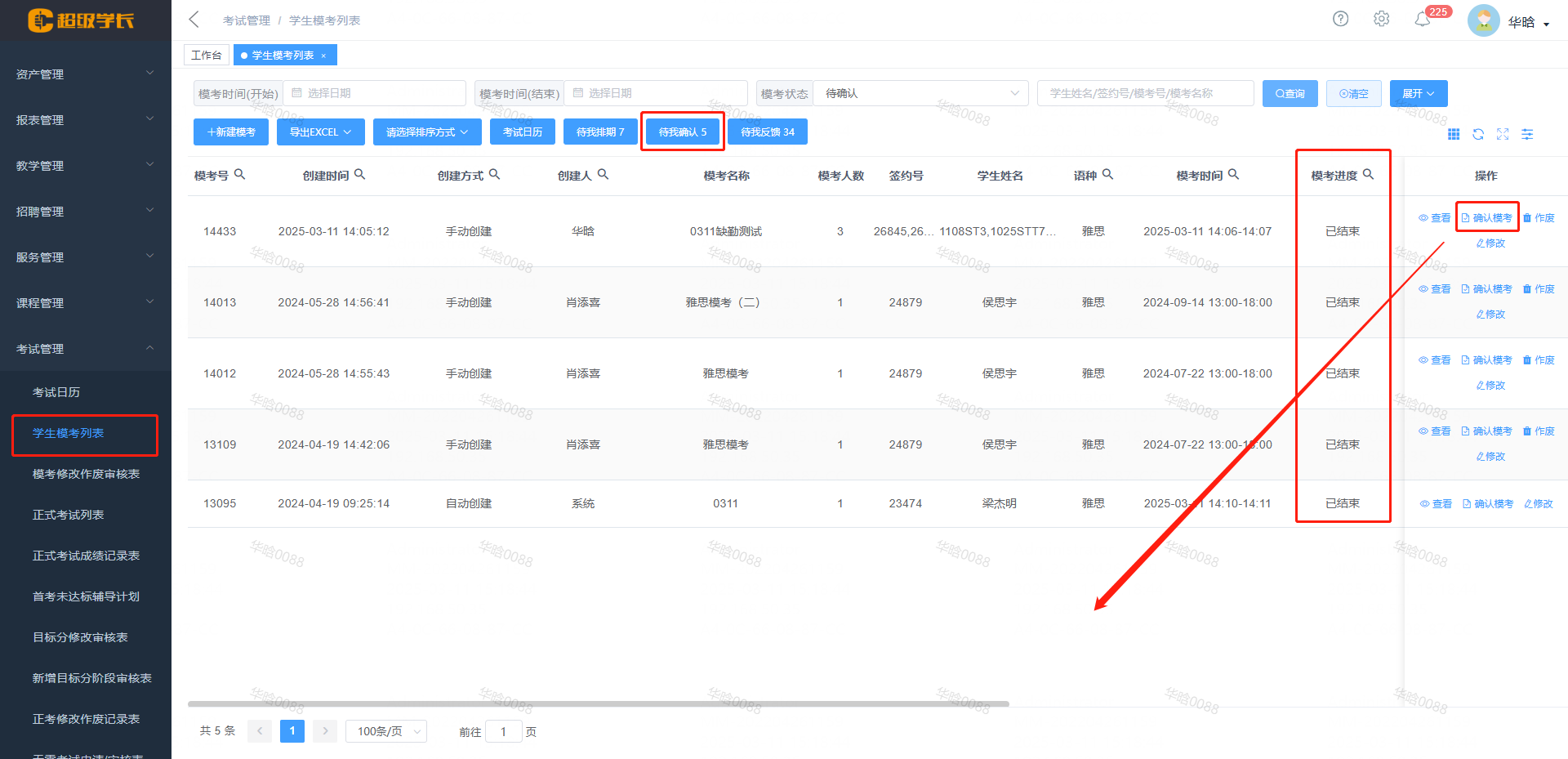This screenshot has width=1568, height=759.
Task: Expand the 模考状态 dropdown showing 待确认
Action: [922, 93]
